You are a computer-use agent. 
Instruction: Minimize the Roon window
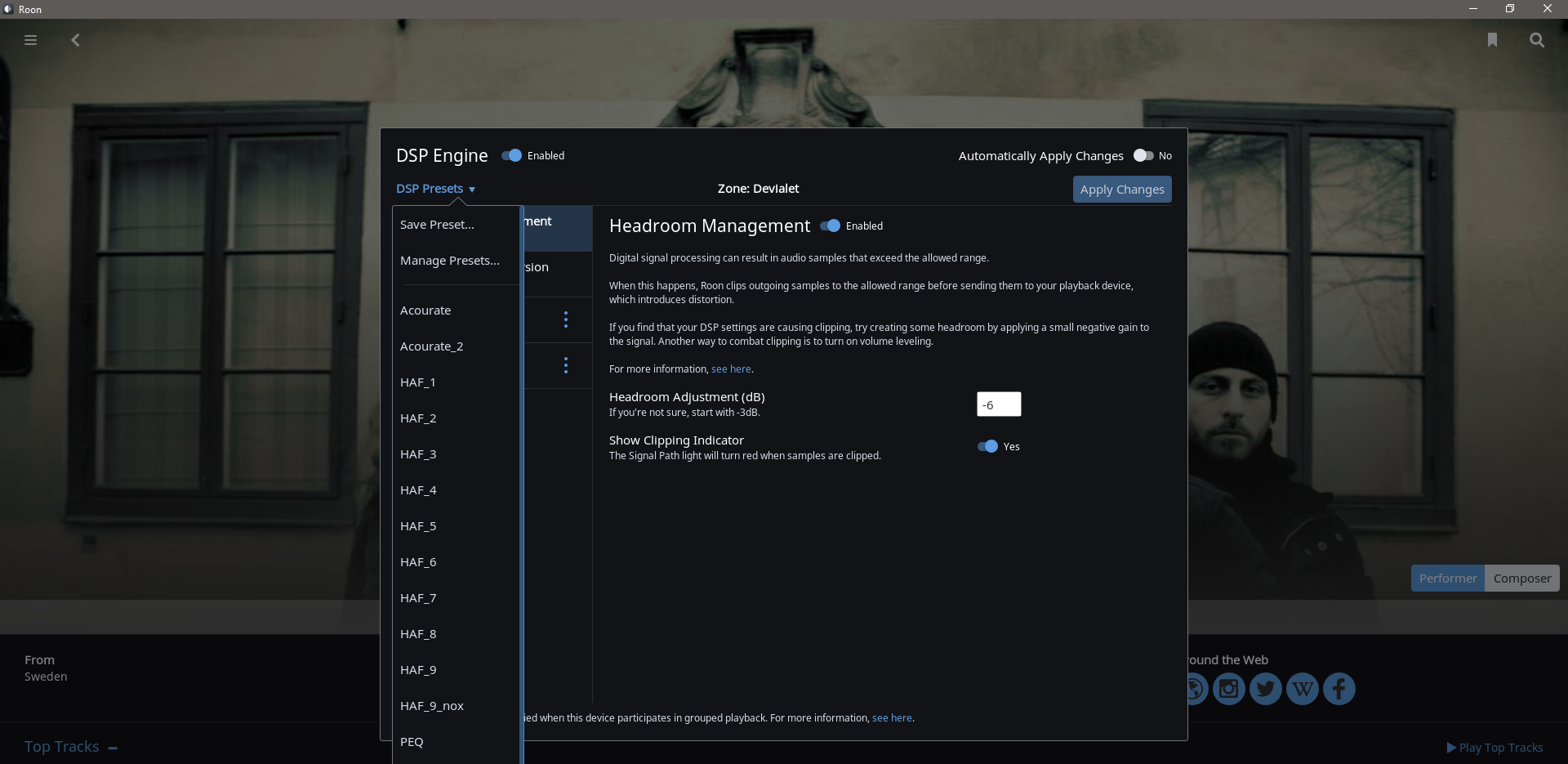pyautogui.click(x=1473, y=9)
